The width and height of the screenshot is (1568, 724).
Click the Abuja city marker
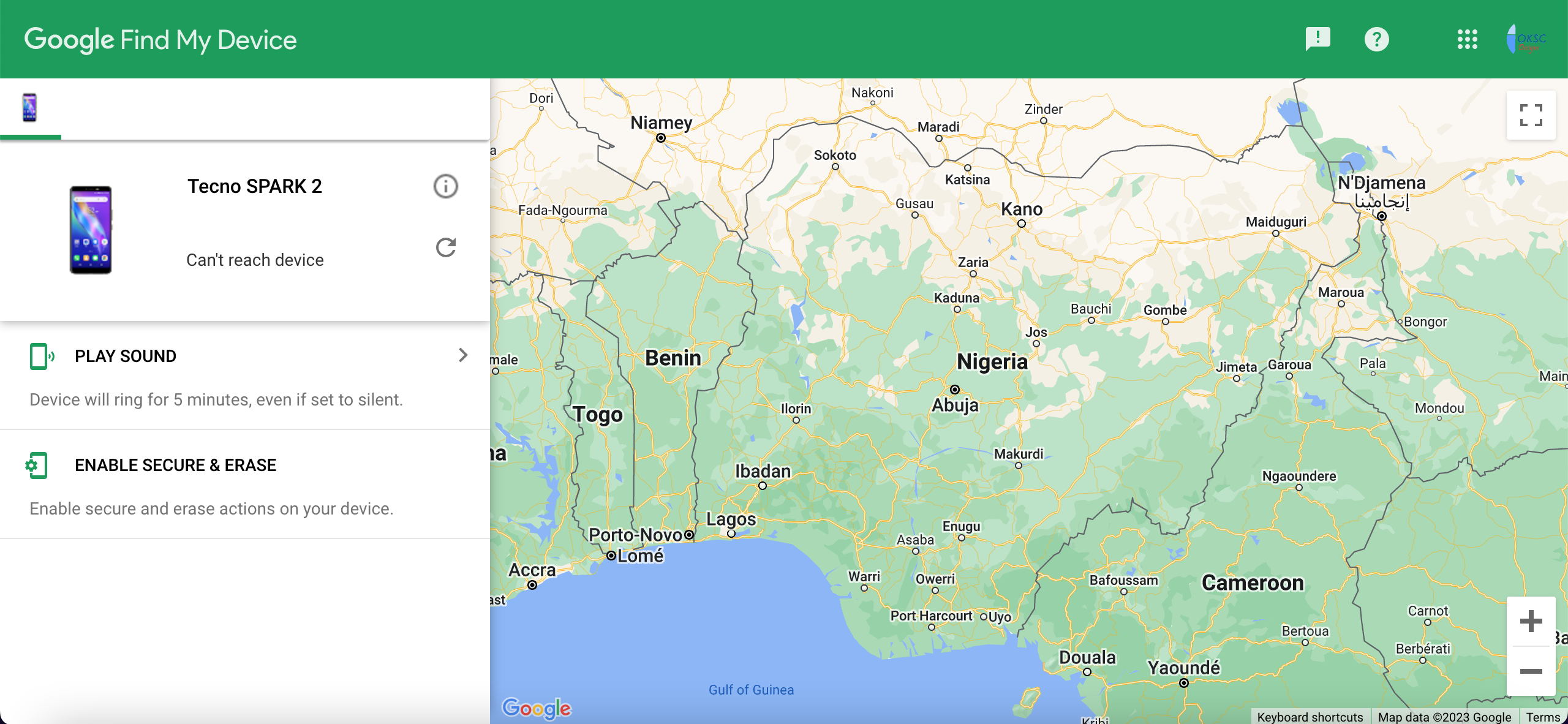954,390
